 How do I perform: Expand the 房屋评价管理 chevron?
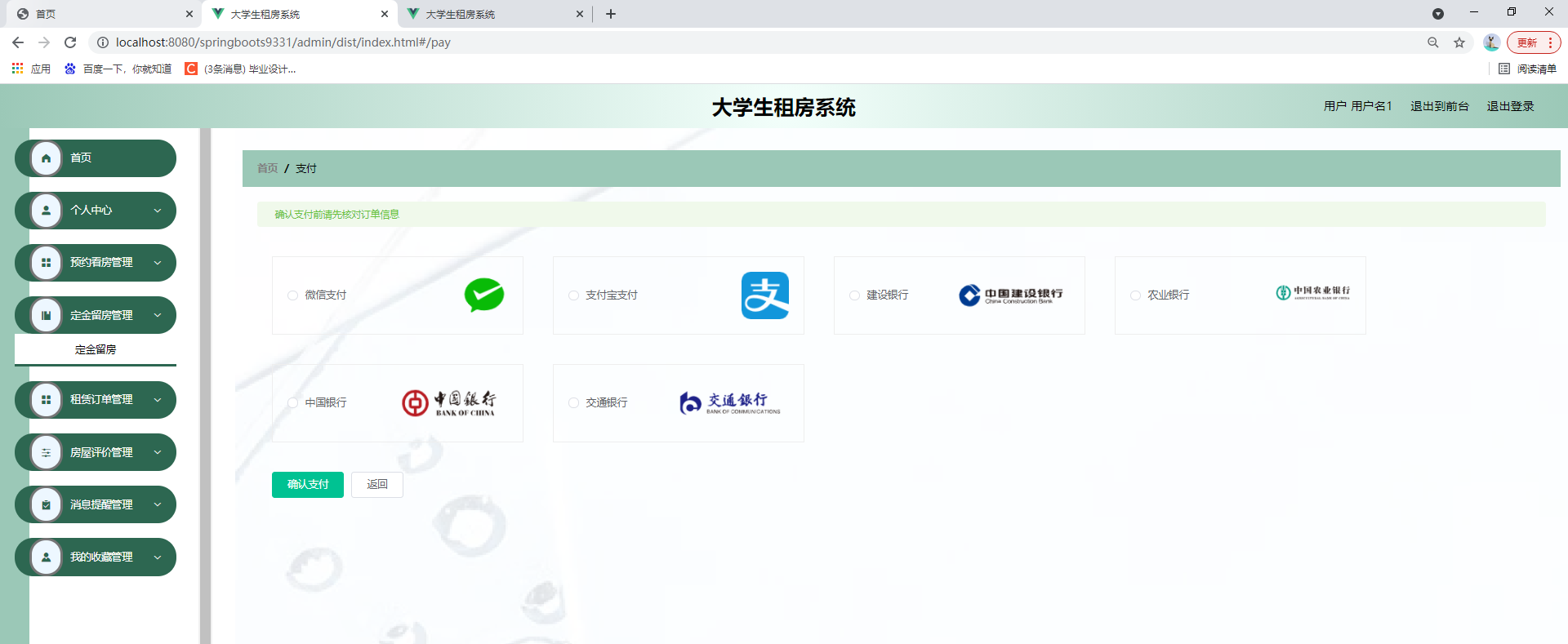click(x=158, y=452)
